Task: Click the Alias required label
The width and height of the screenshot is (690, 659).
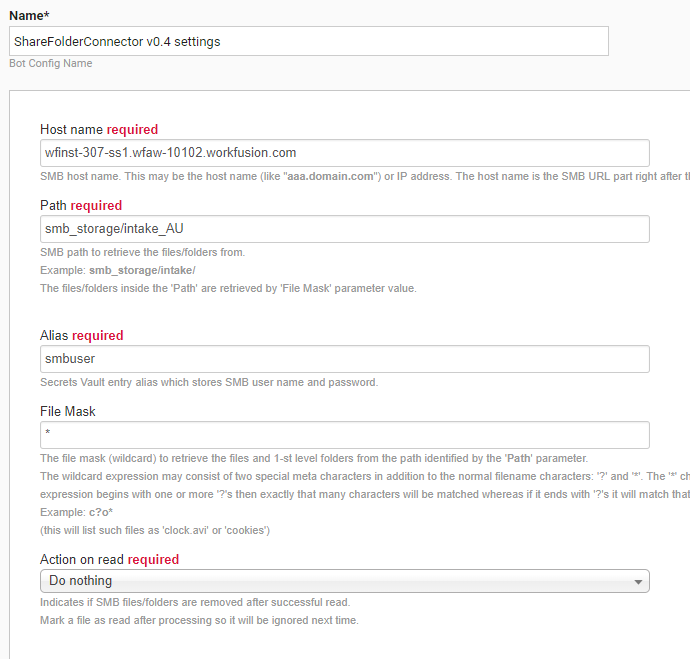Action: 82,336
